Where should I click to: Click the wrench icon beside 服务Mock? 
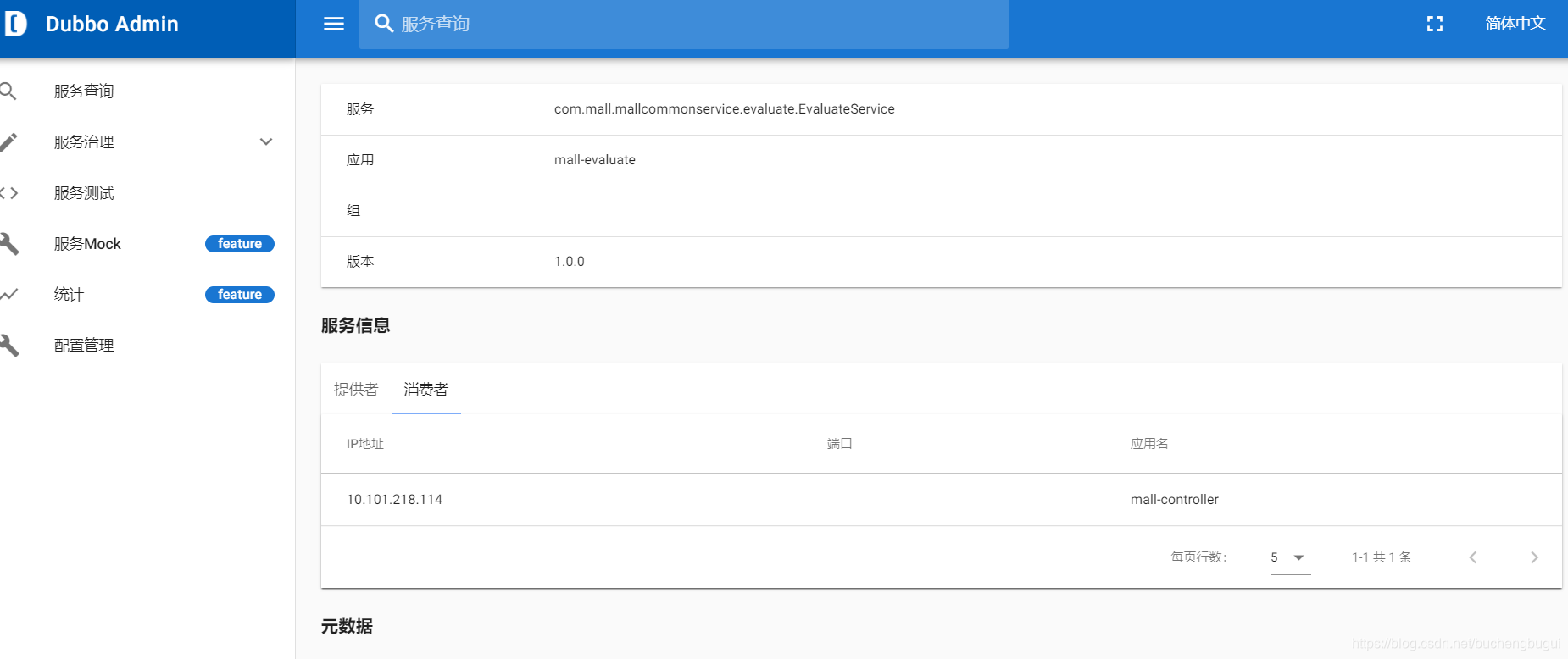coord(8,244)
